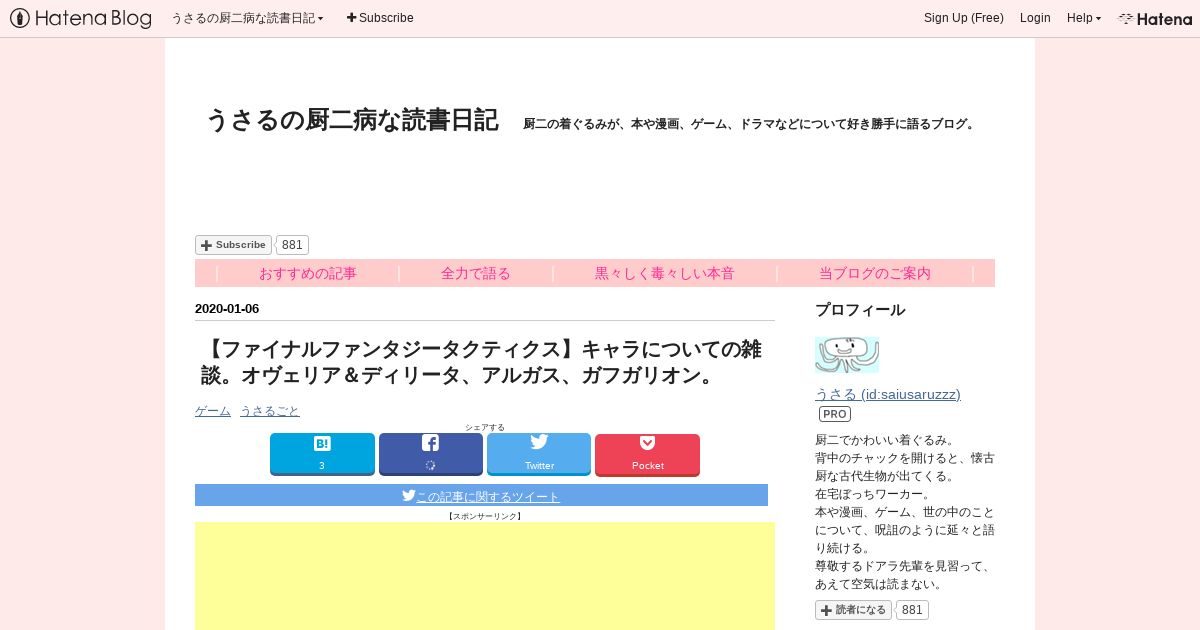
Task: Open the うさるごと category link
Action: click(269, 411)
